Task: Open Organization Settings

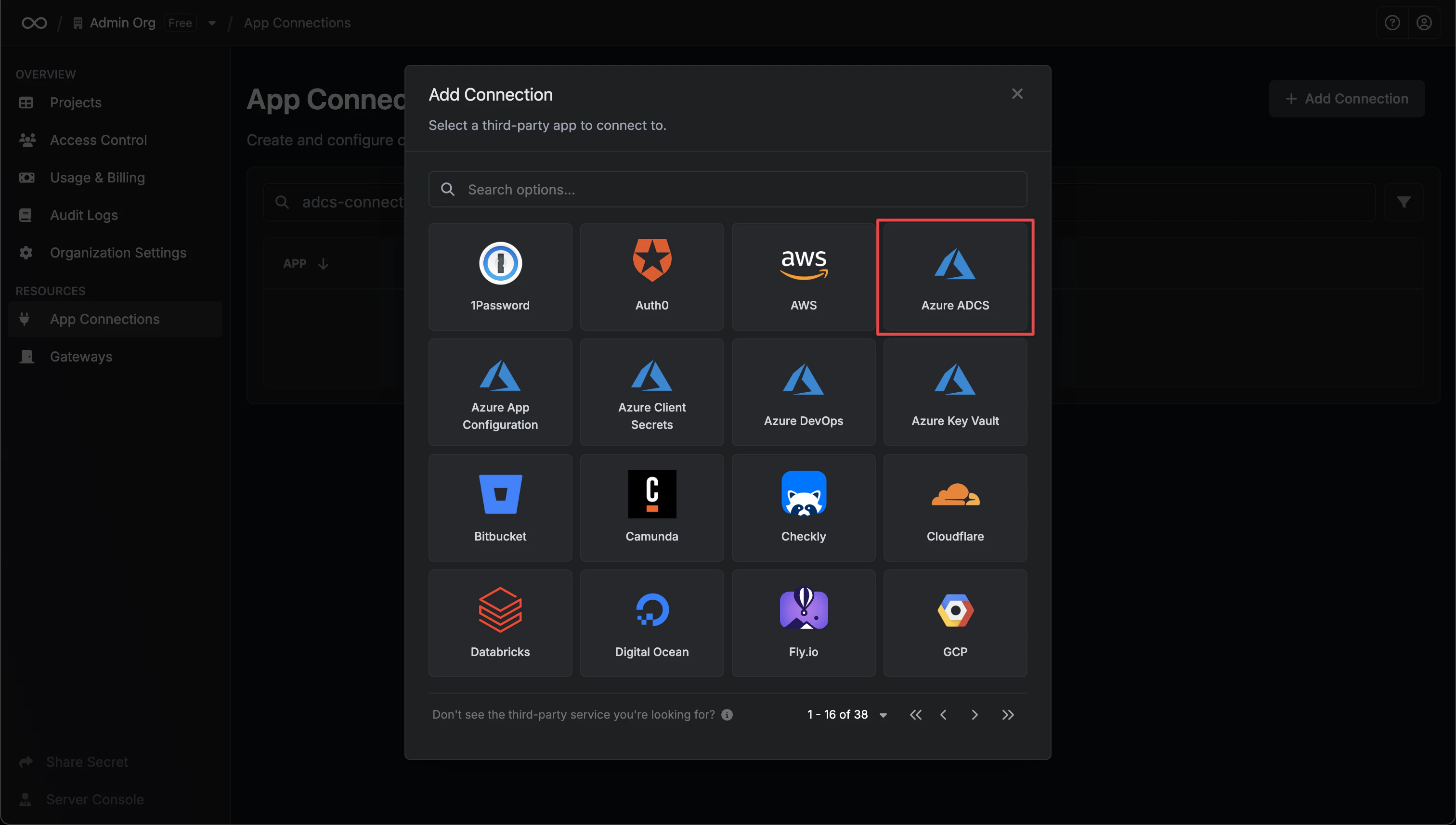Action: pos(115,253)
